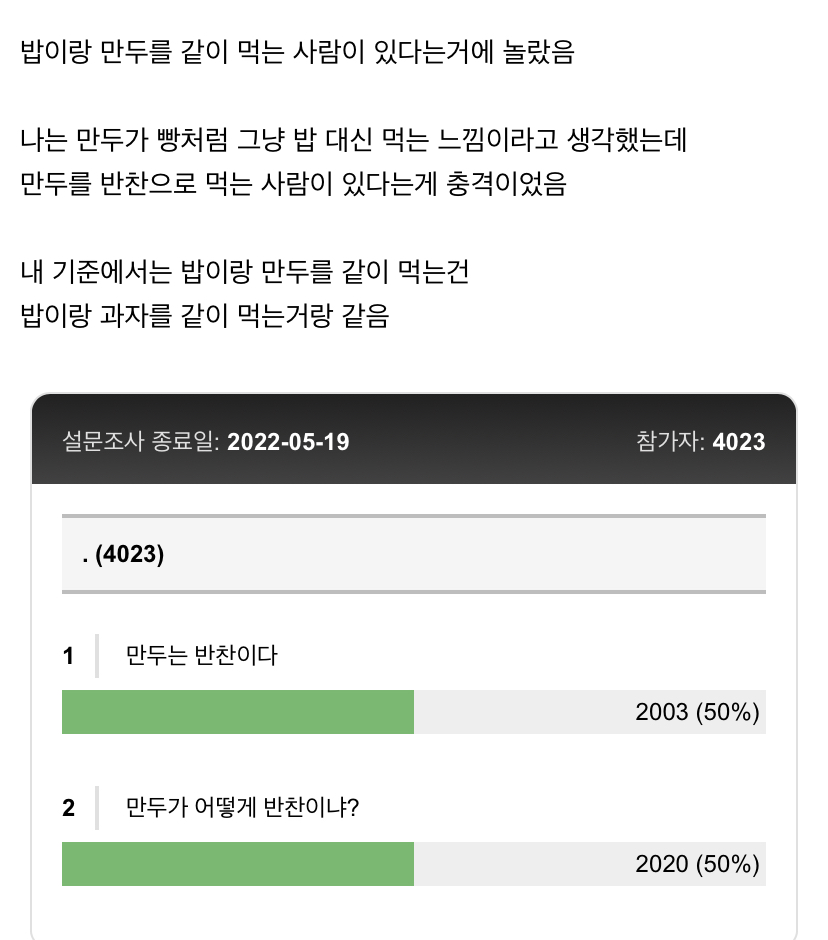Click unfilled gray portion of option 2 bar

(520, 864)
